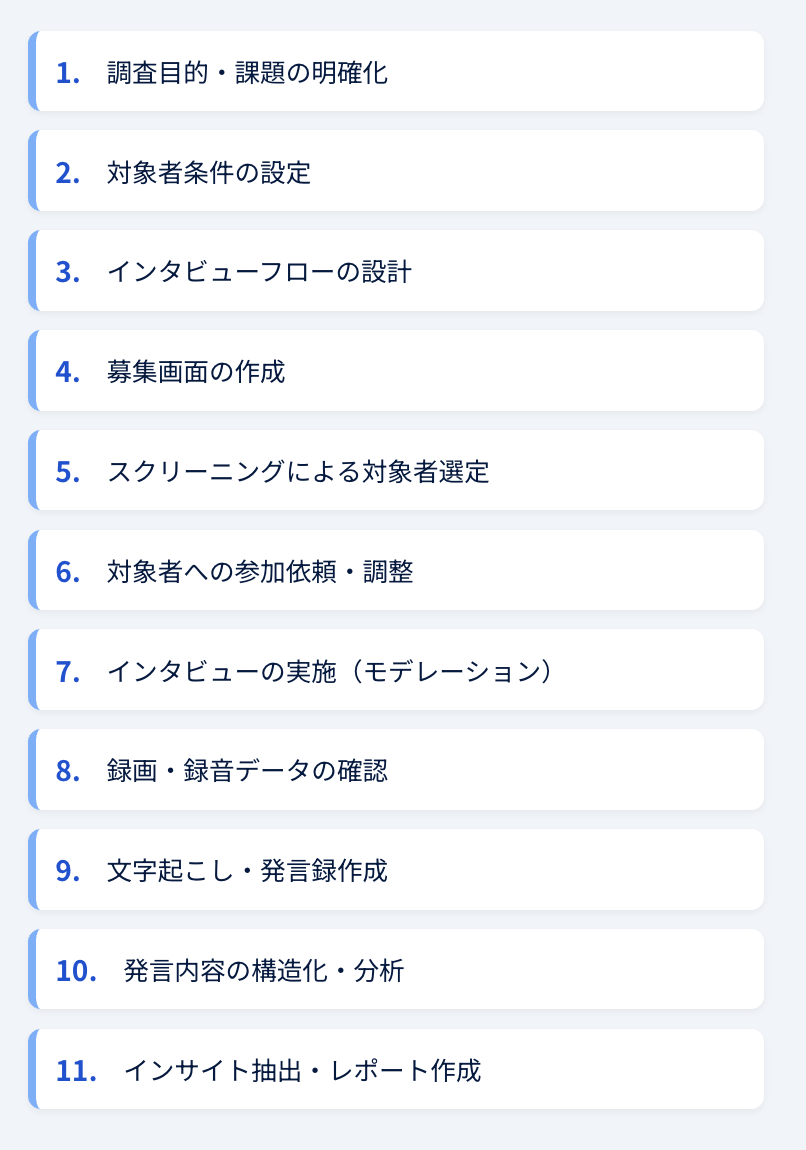Click the number 3. label
Image resolution: width=806 pixels, height=1150 pixels.
[x=68, y=272]
